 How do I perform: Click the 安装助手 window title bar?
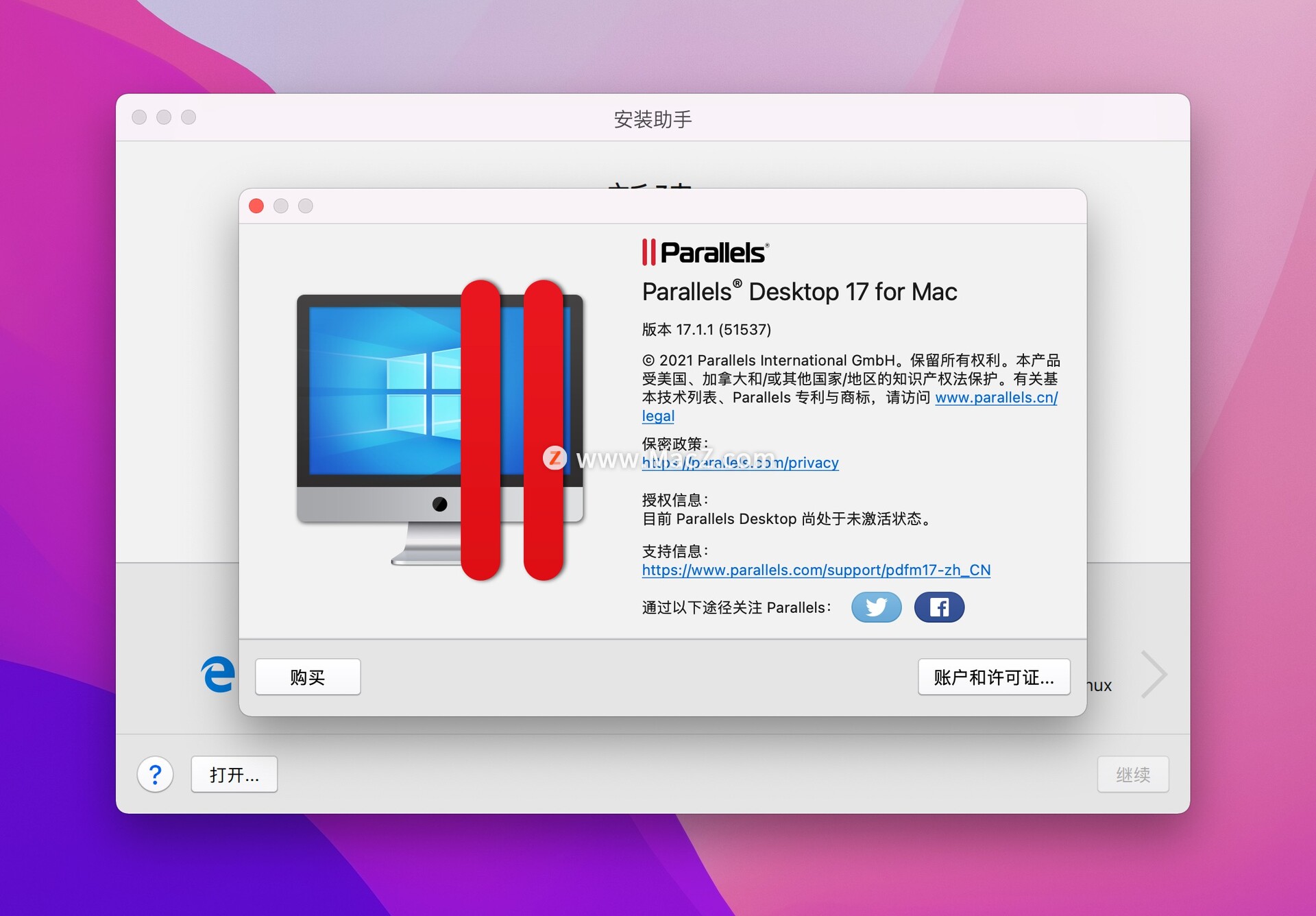[653, 119]
